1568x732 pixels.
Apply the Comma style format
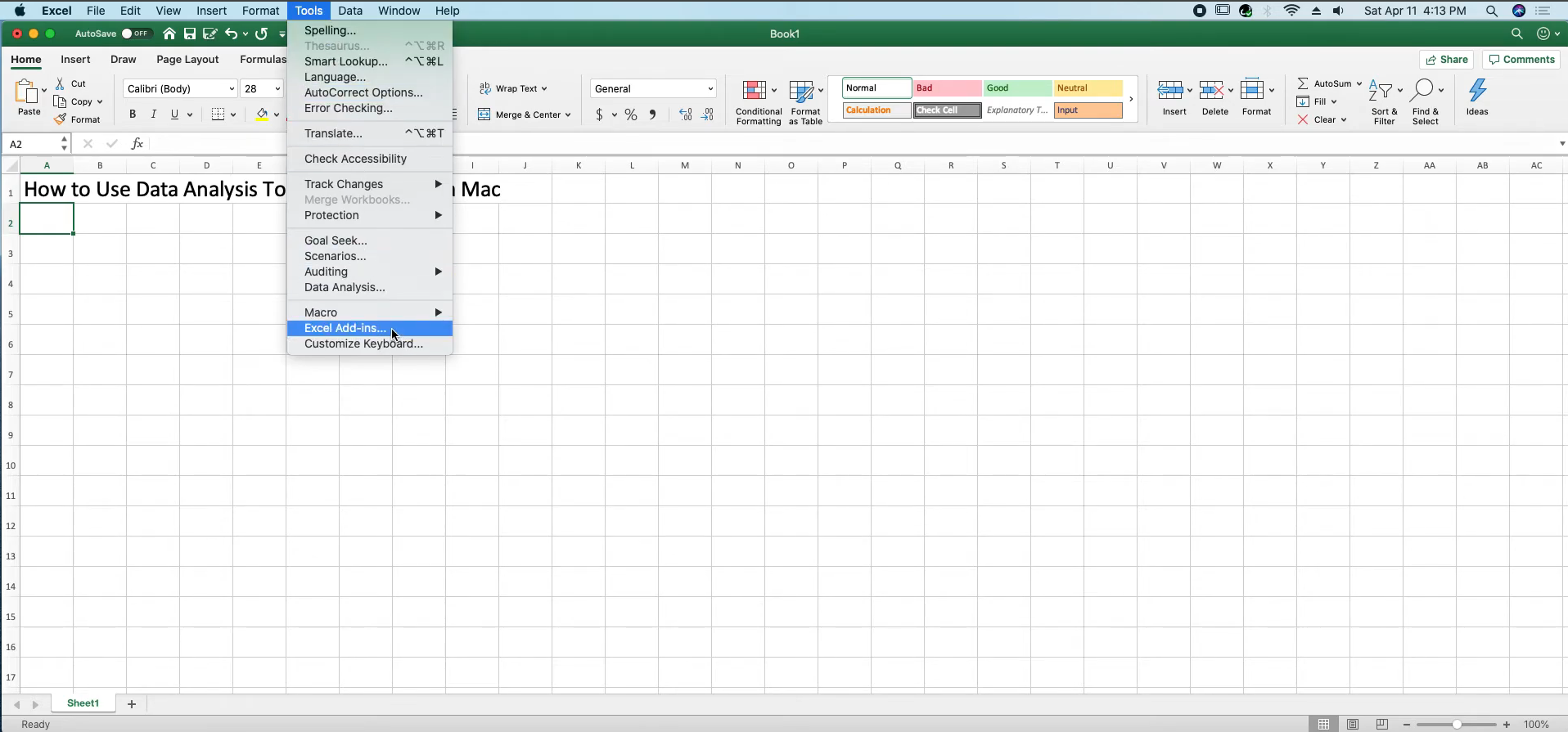point(652,115)
